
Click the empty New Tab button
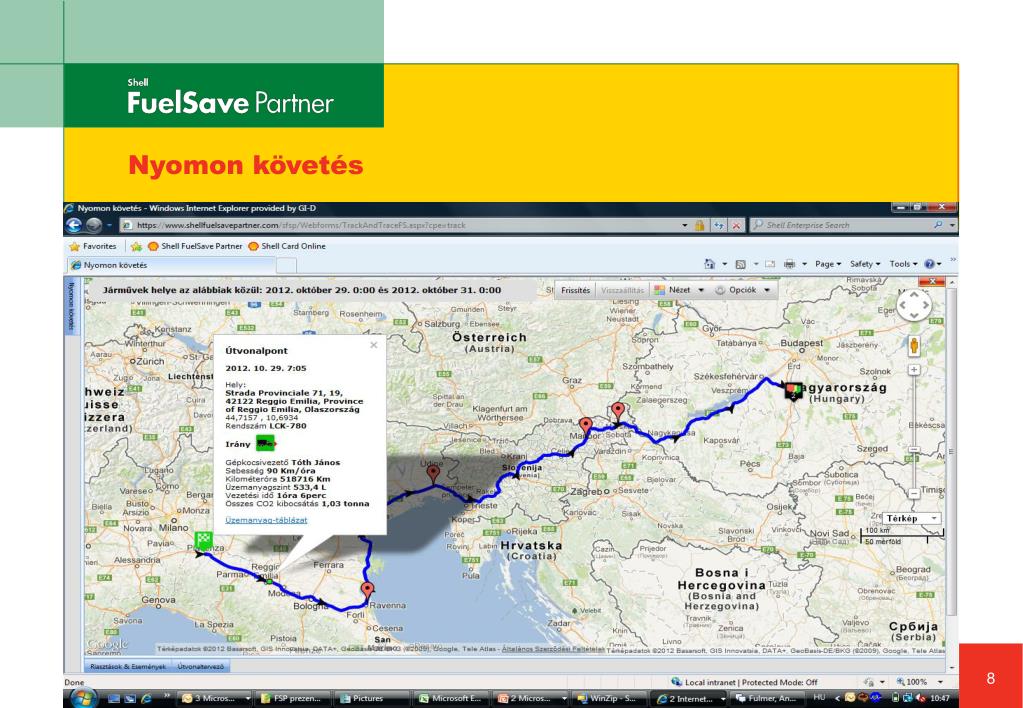point(287,265)
